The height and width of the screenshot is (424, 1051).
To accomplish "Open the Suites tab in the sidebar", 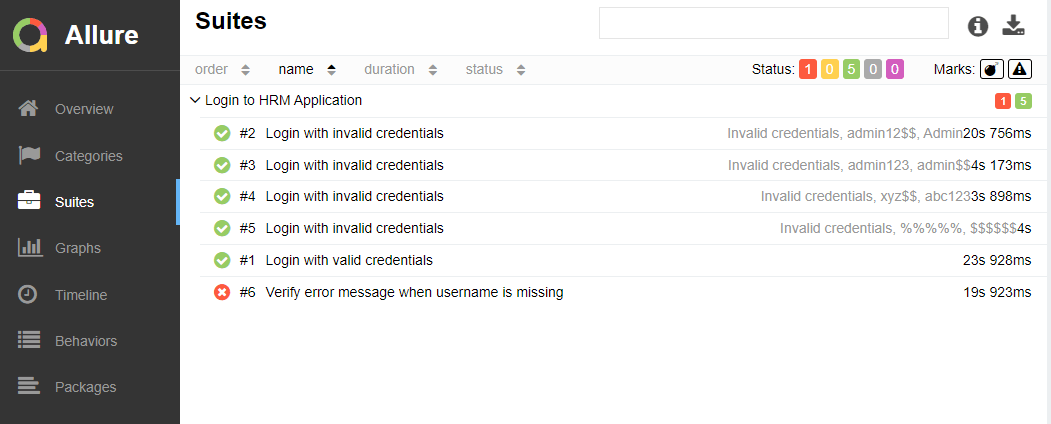I will (74, 202).
